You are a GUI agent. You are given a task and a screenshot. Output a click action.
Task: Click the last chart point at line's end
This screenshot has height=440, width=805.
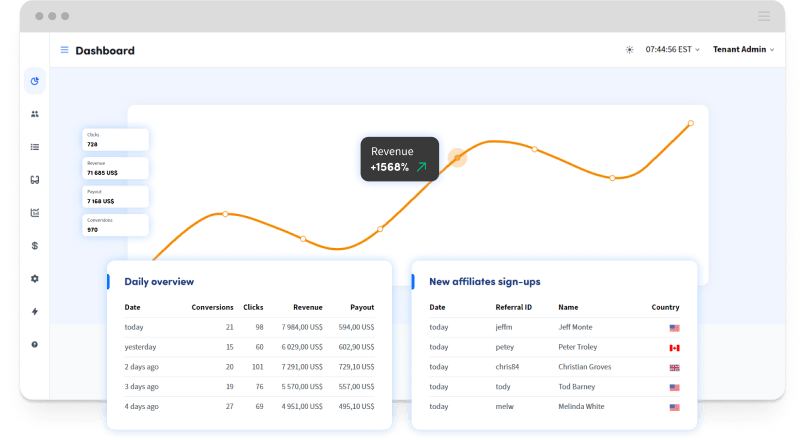[691, 123]
